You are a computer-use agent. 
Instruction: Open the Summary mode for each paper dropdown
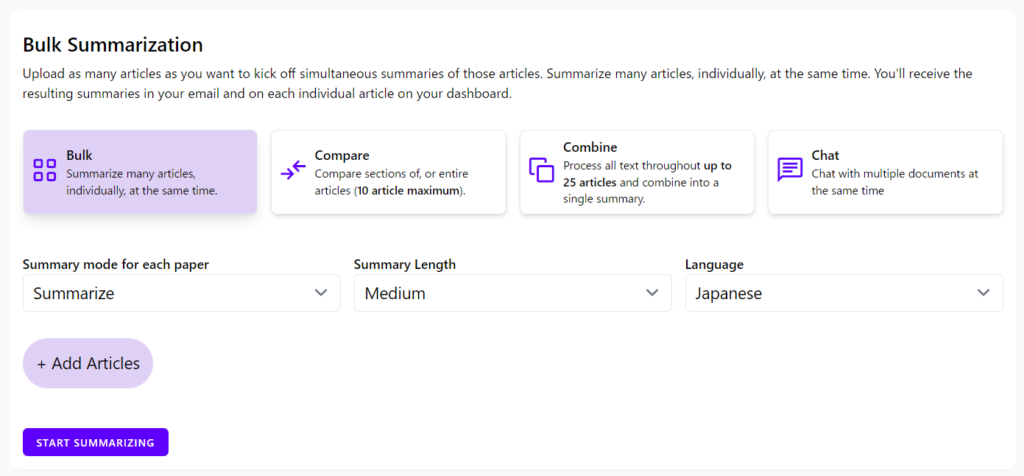[x=182, y=293]
